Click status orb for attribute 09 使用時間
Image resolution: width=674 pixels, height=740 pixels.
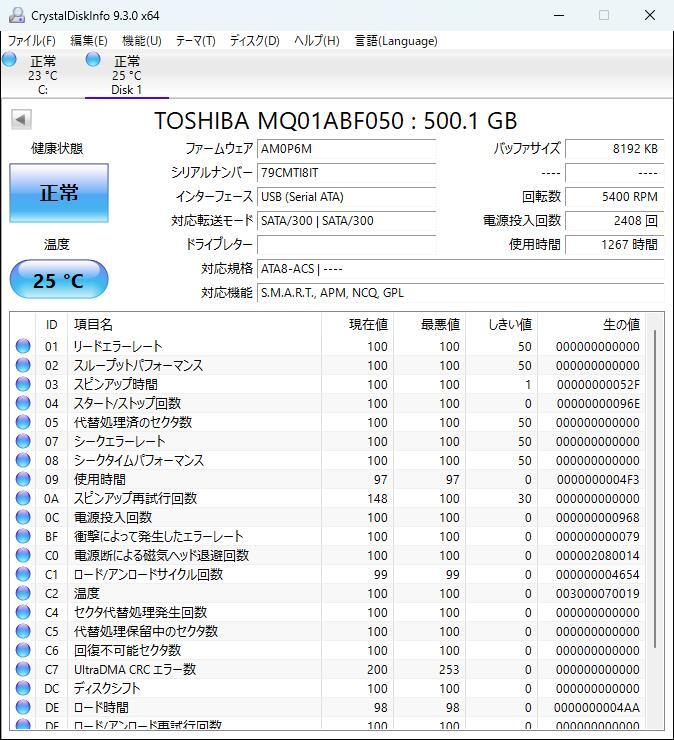tap(23, 479)
